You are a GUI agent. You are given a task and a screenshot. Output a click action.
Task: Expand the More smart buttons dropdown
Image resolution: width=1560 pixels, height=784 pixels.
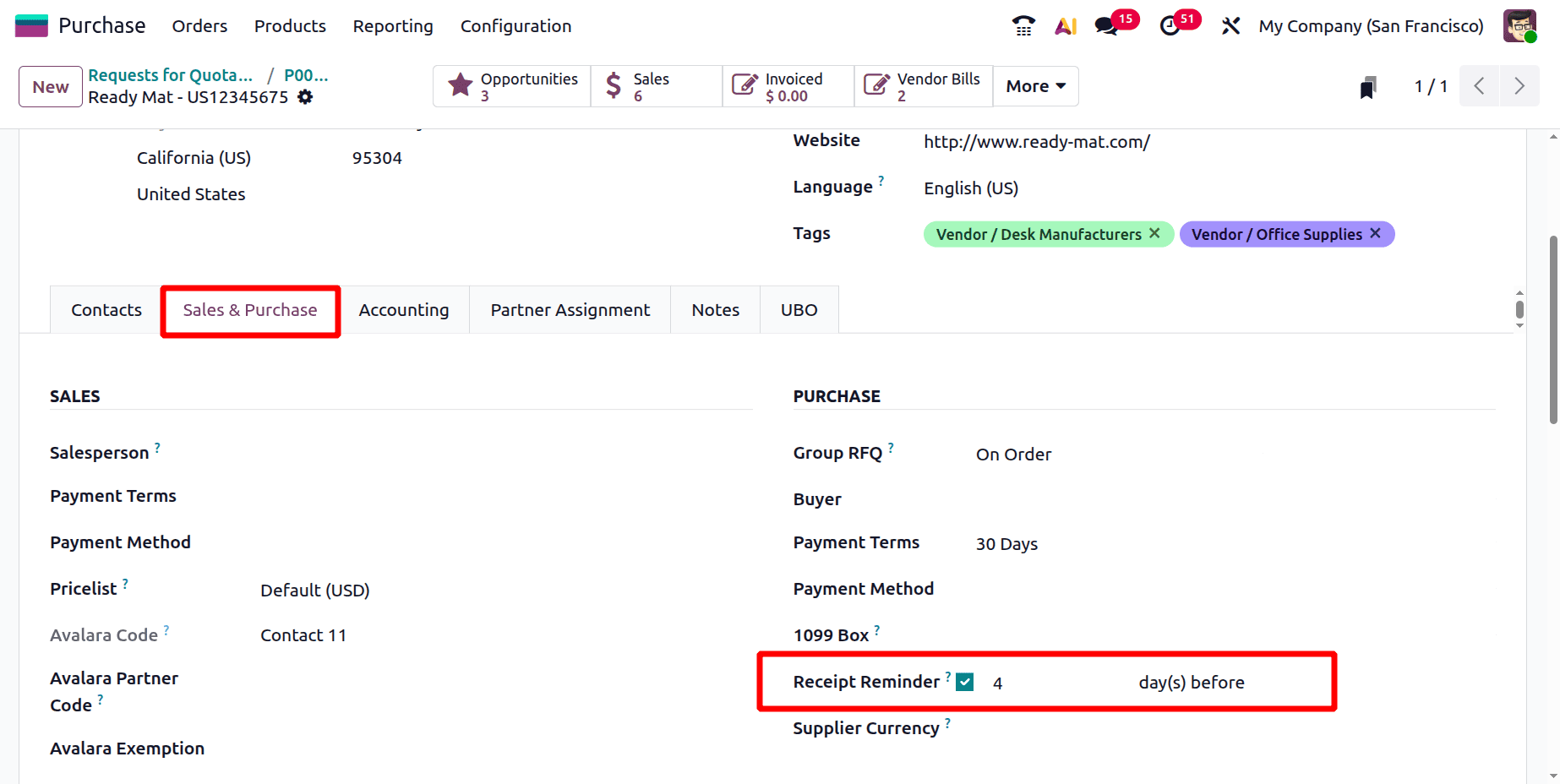pos(1034,85)
